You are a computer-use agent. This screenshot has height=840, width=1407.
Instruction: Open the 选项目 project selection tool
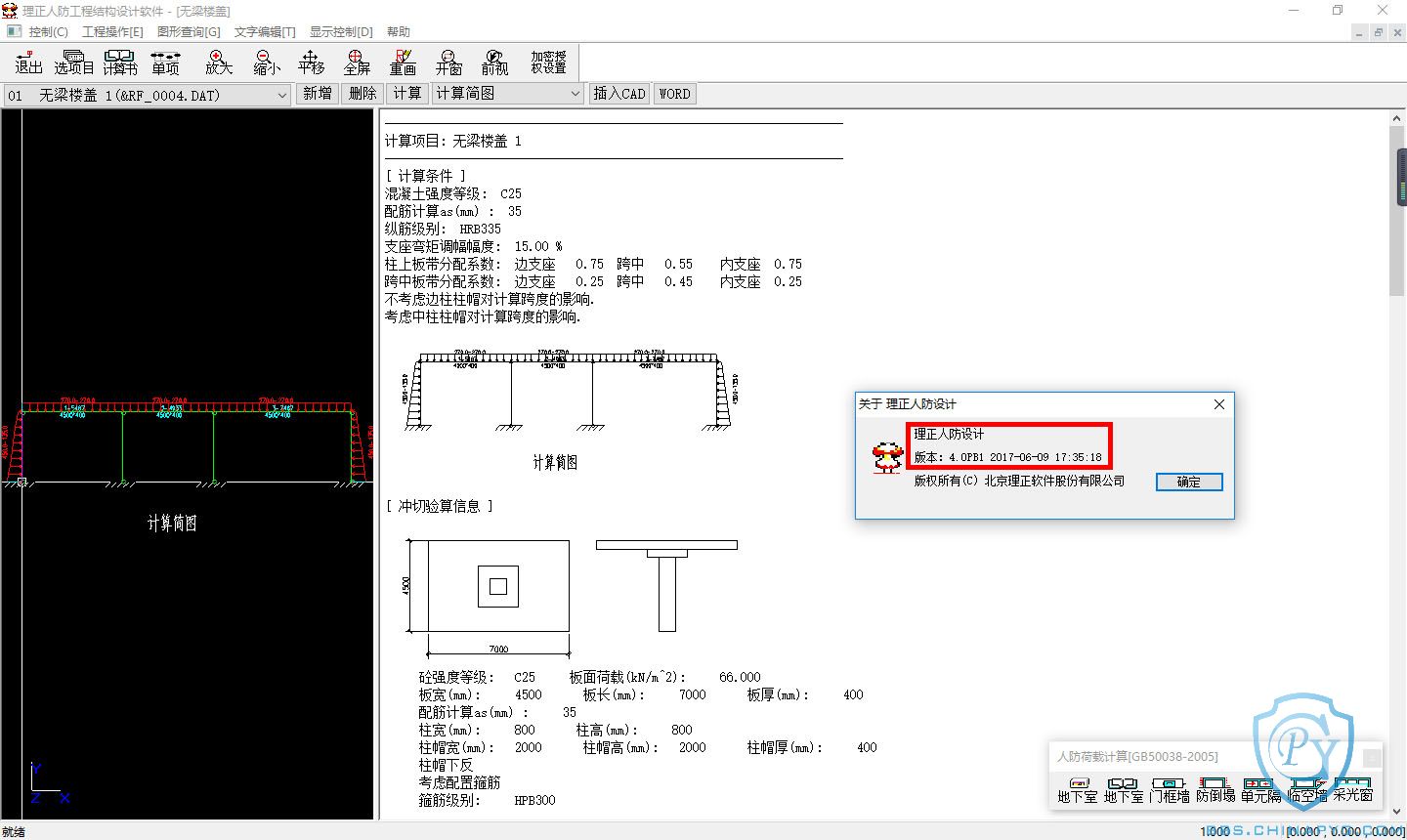[74, 63]
